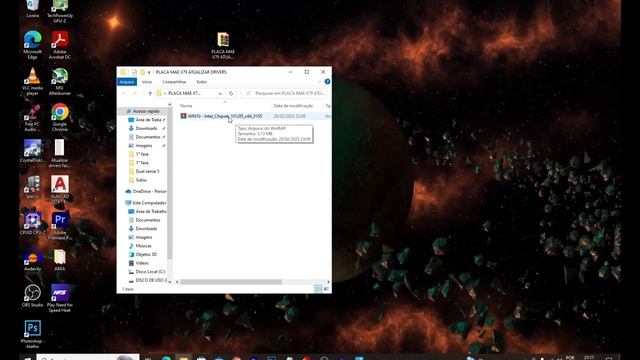This screenshot has height=360, width=640.
Task: Open the Dual sense 5 folder in the navigation pane
Action: click(x=147, y=171)
